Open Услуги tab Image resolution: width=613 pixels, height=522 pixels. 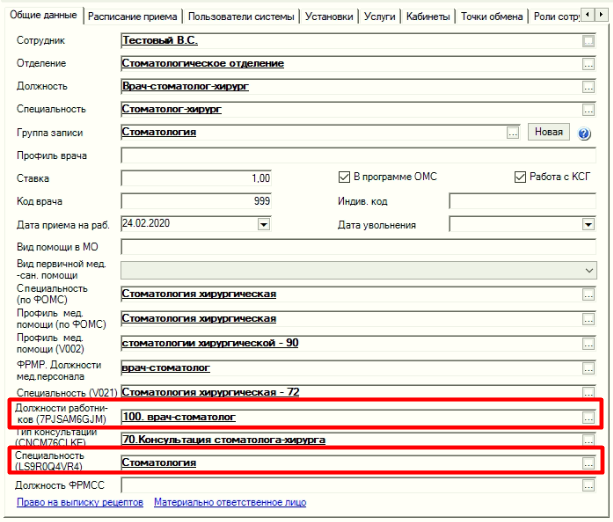tap(379, 16)
